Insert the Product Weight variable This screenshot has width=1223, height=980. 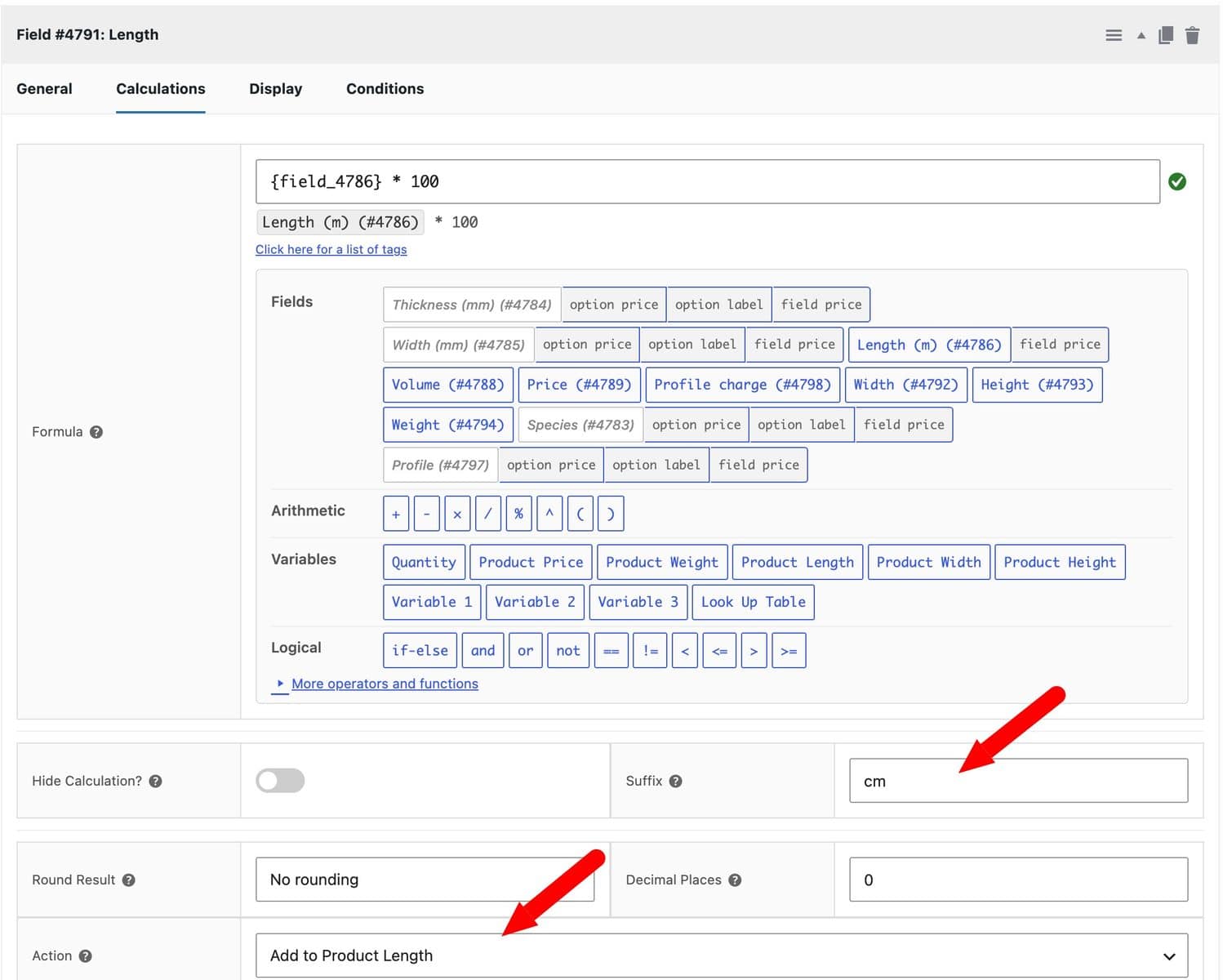point(662,562)
